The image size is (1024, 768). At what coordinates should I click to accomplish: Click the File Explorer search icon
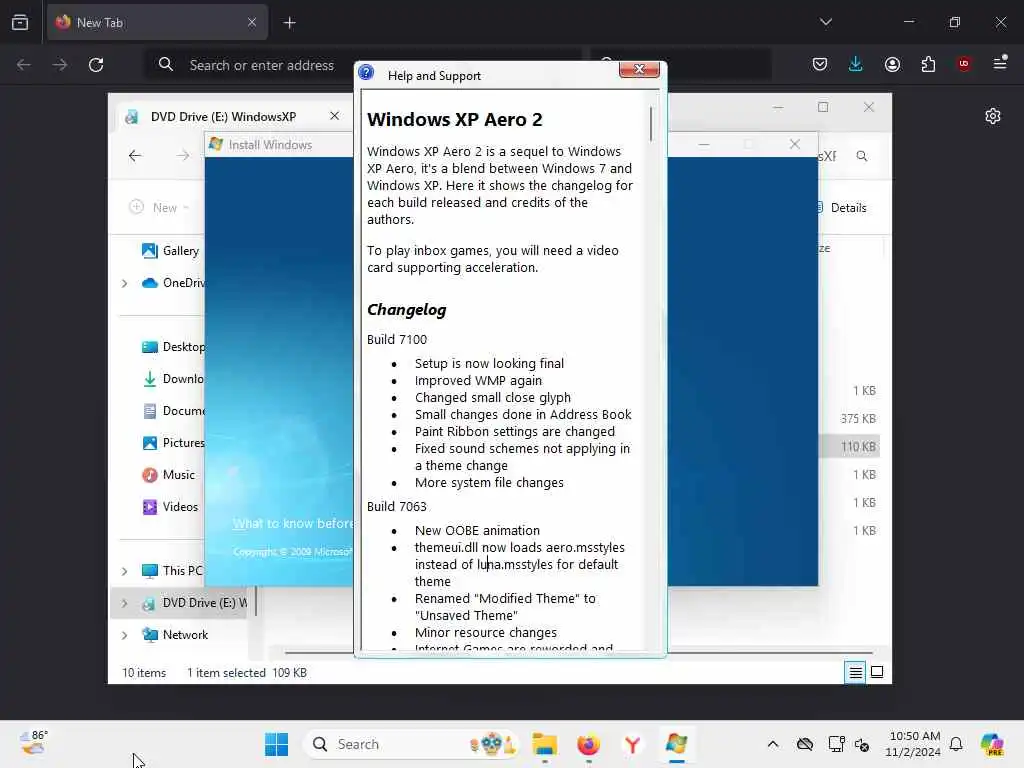[862, 156]
